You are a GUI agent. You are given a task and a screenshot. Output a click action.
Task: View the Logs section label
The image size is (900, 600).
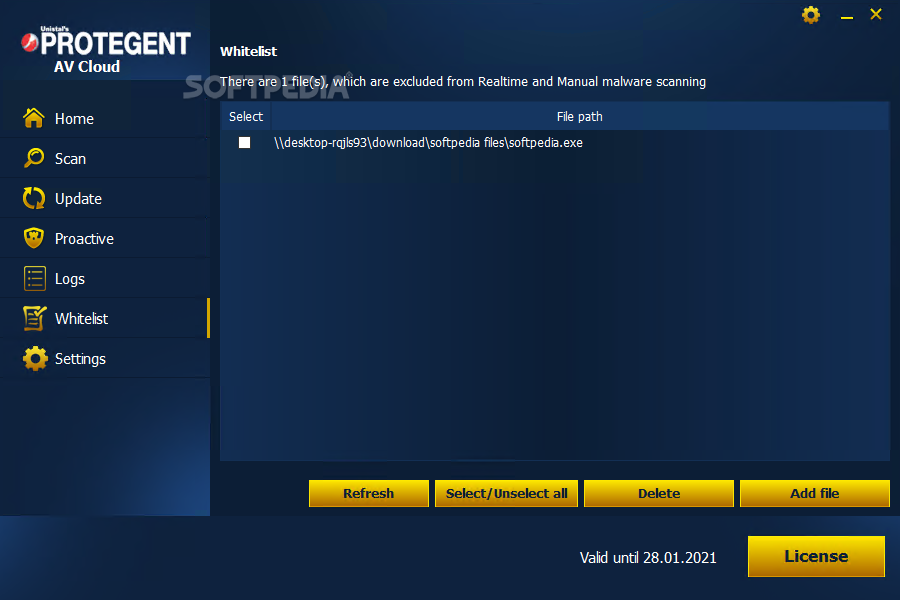(x=69, y=279)
